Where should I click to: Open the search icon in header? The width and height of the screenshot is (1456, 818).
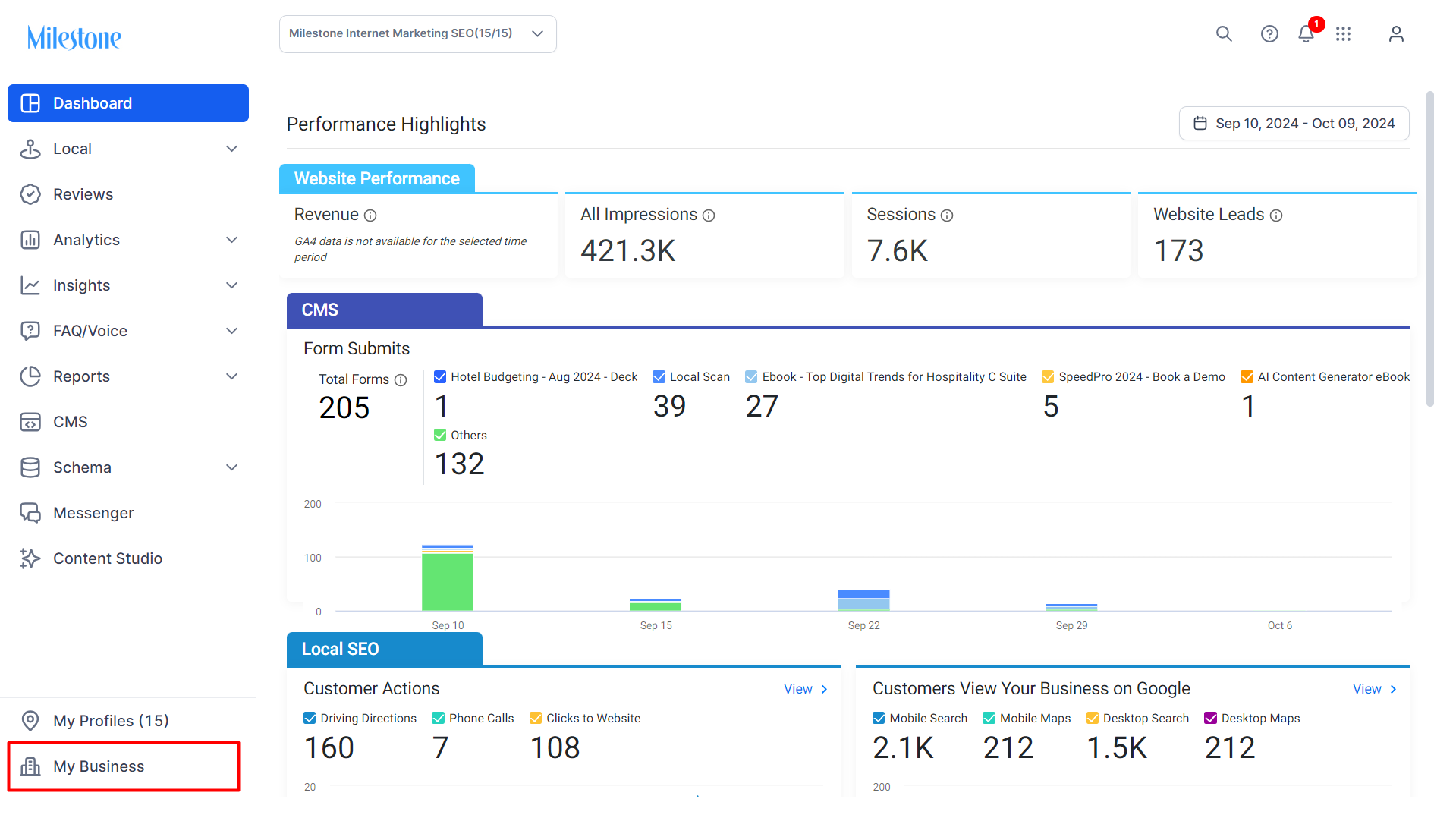click(1224, 34)
